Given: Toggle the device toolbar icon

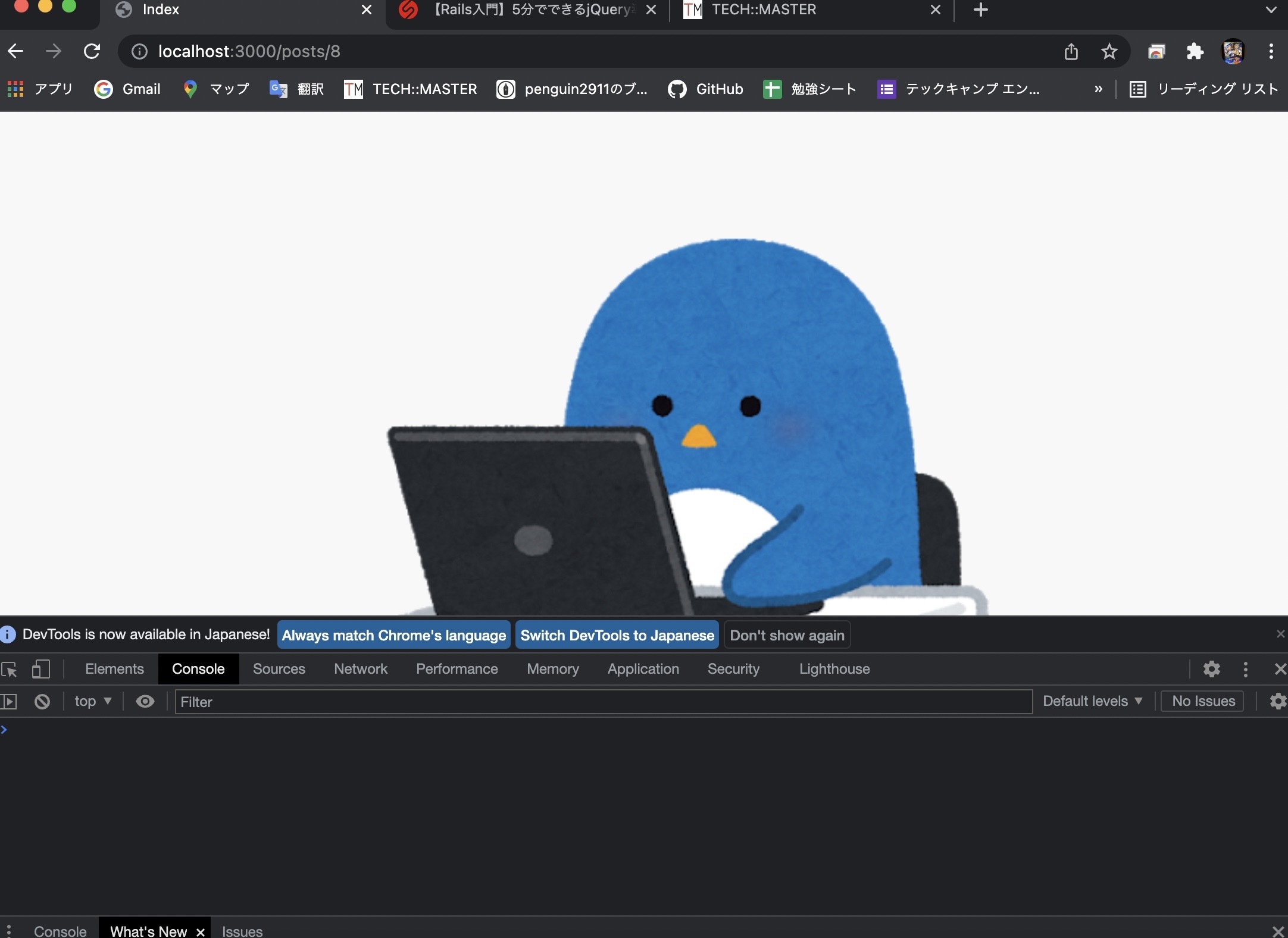Looking at the screenshot, I should point(40,669).
